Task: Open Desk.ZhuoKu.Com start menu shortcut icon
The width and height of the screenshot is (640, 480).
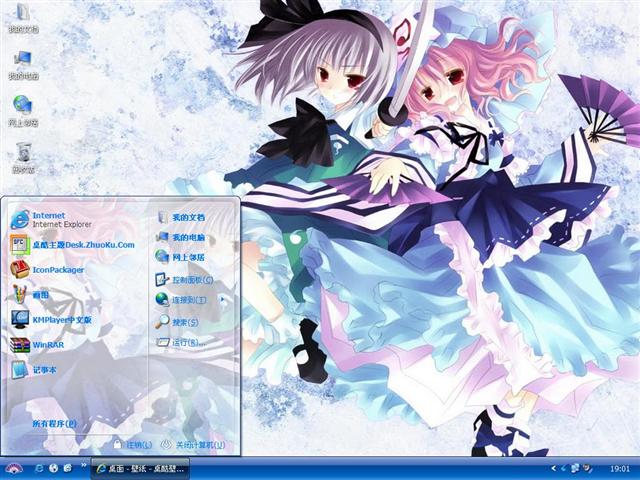Action: [20, 245]
